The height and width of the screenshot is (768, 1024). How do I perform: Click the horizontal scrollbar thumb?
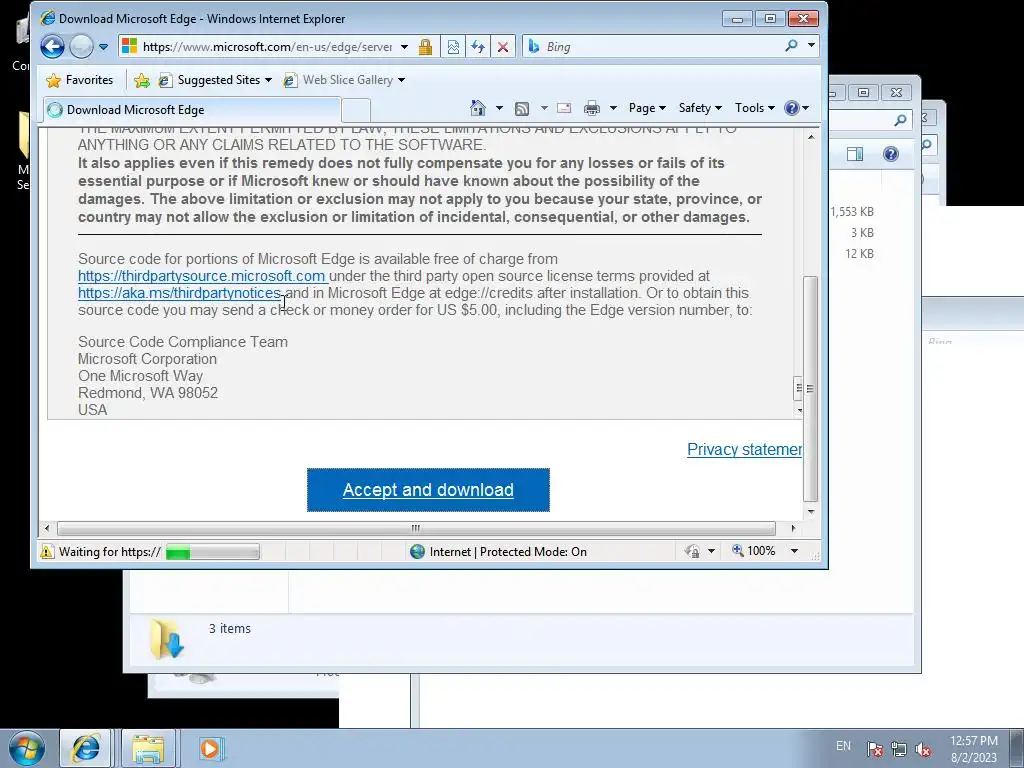tap(416, 528)
